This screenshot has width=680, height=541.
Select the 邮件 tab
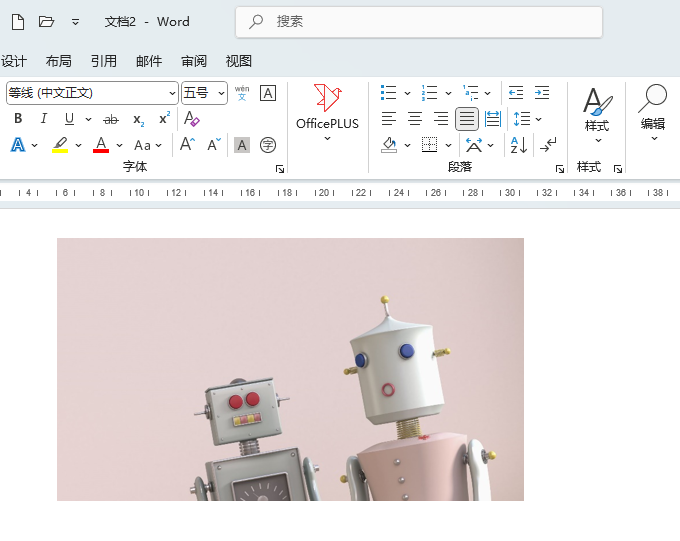click(149, 61)
